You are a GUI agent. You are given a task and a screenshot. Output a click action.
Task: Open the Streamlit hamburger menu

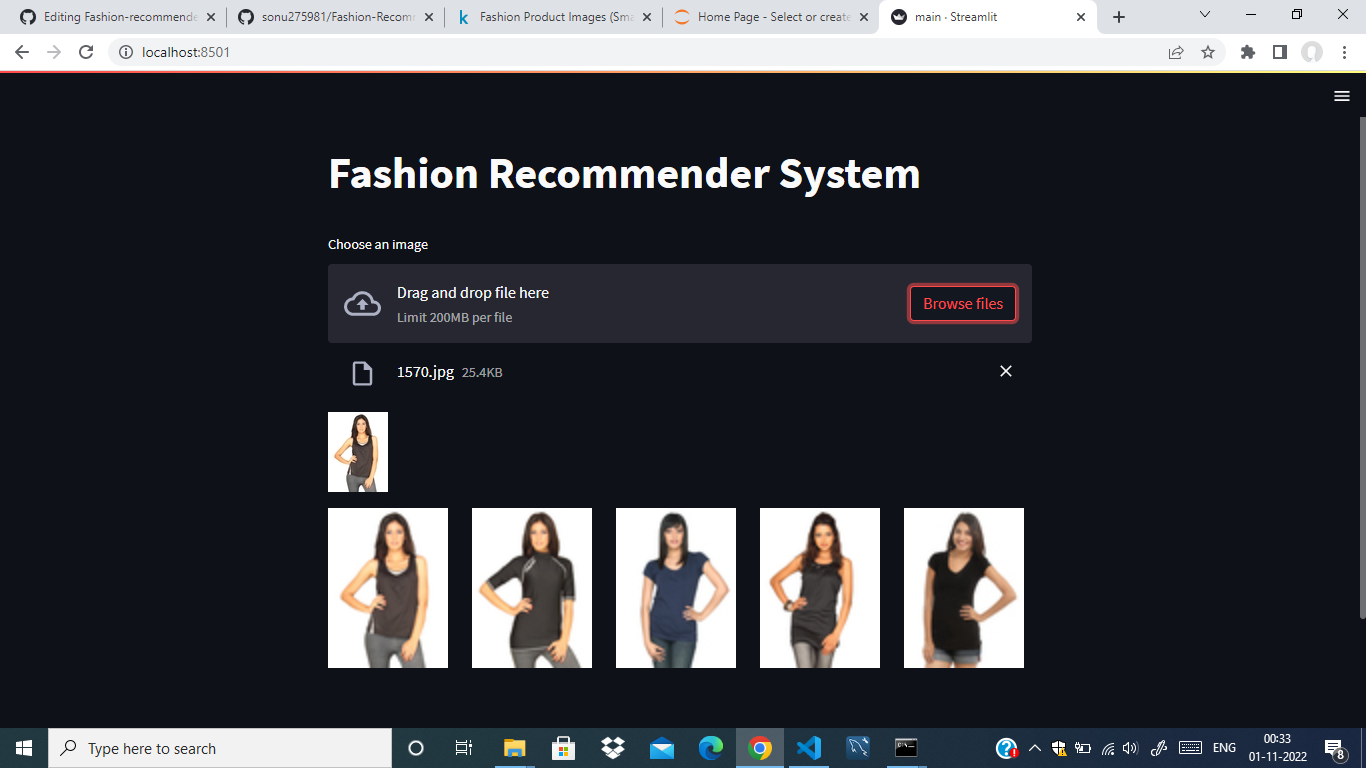(x=1341, y=96)
